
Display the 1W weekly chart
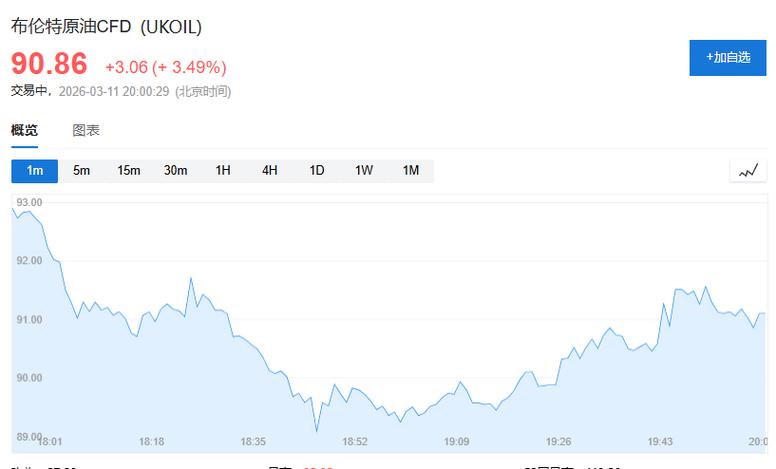[x=363, y=171]
